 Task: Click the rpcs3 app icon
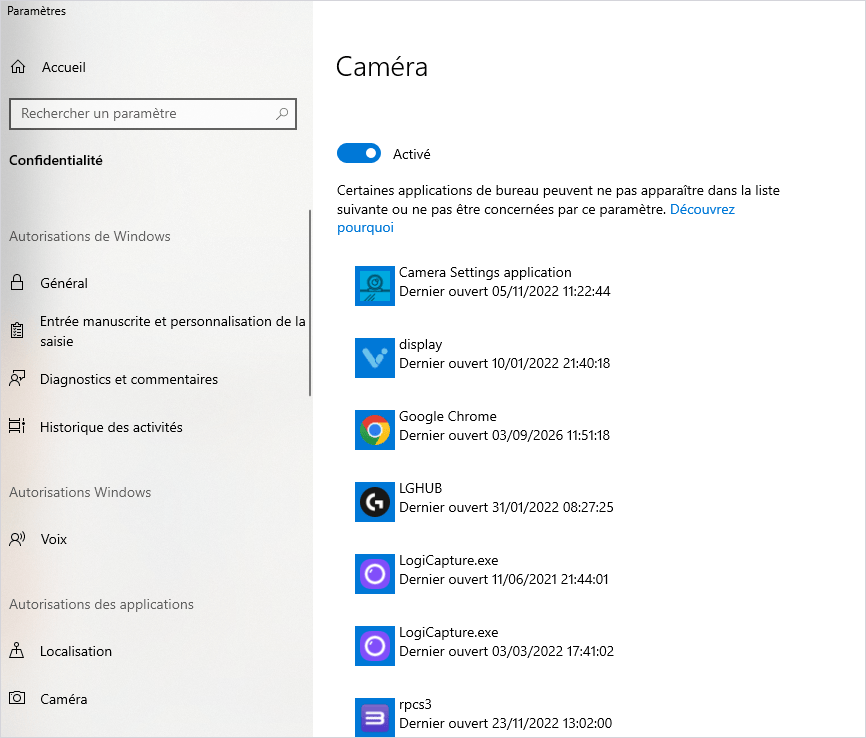pyautogui.click(x=375, y=718)
